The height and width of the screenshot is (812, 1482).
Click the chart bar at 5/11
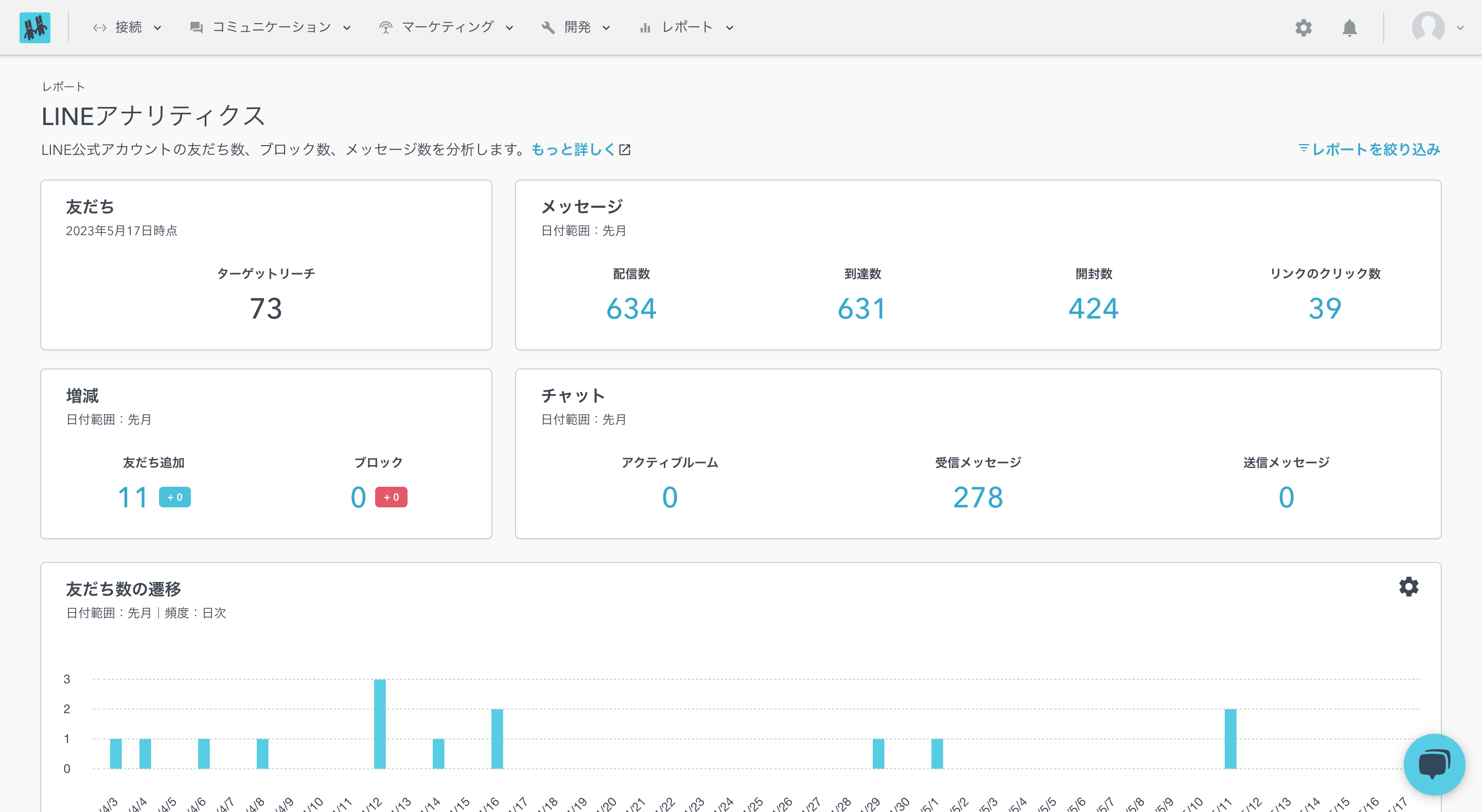coord(1230,739)
